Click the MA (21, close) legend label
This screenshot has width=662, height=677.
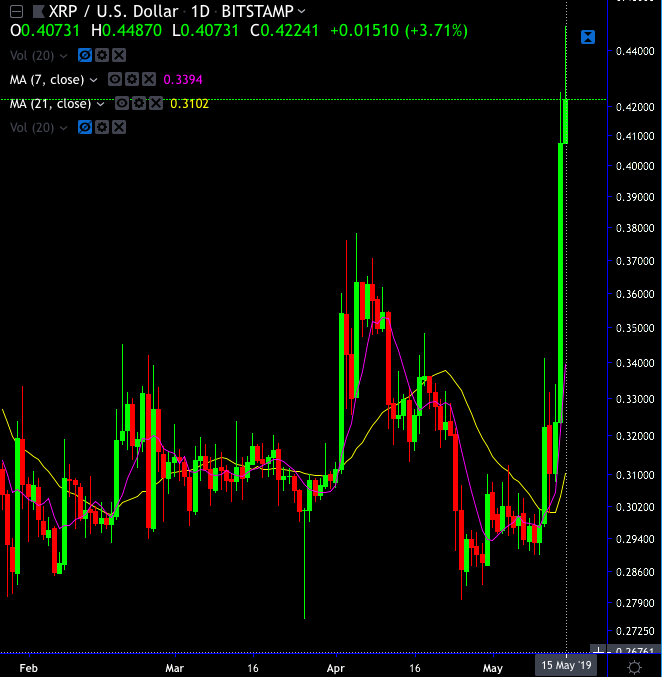point(50,104)
